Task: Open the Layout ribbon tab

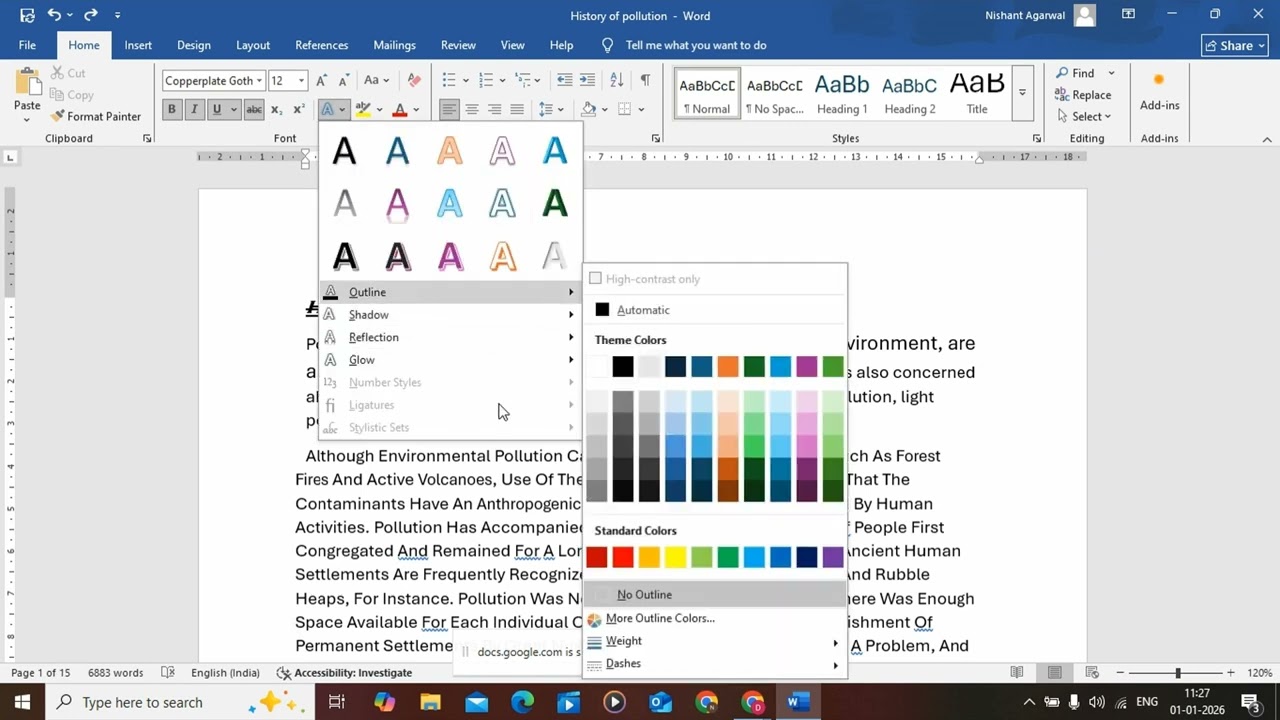Action: [253, 45]
